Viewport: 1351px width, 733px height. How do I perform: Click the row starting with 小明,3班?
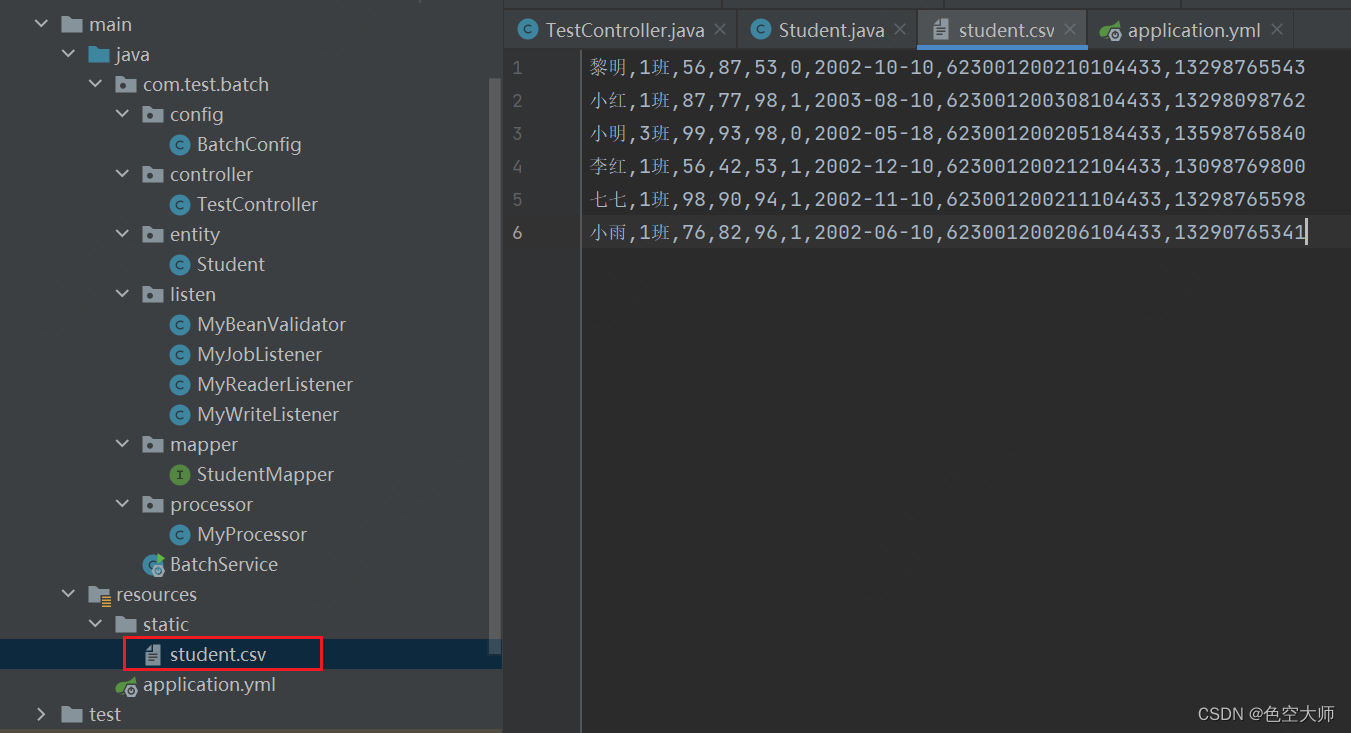pos(948,133)
